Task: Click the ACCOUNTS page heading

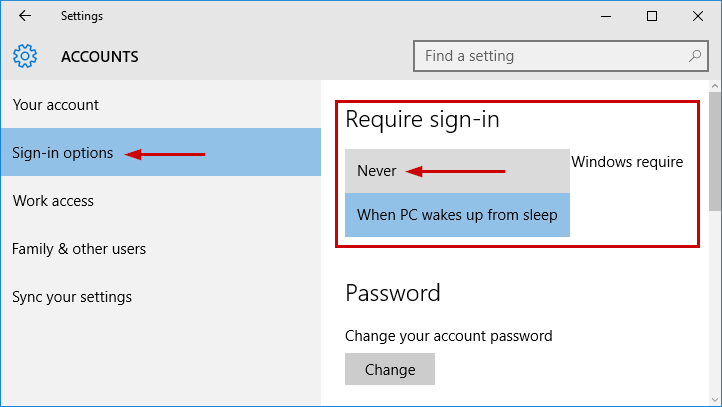Action: (x=99, y=57)
